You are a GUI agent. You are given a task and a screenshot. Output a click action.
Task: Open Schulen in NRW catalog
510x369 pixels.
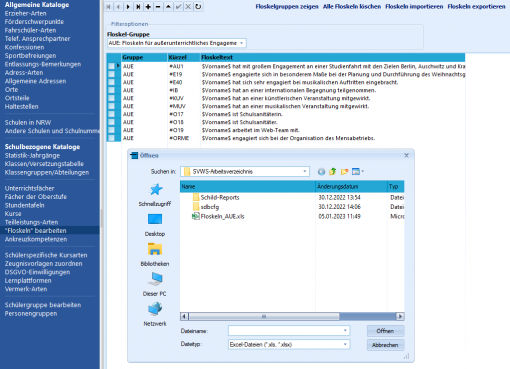pyautogui.click(x=28, y=122)
